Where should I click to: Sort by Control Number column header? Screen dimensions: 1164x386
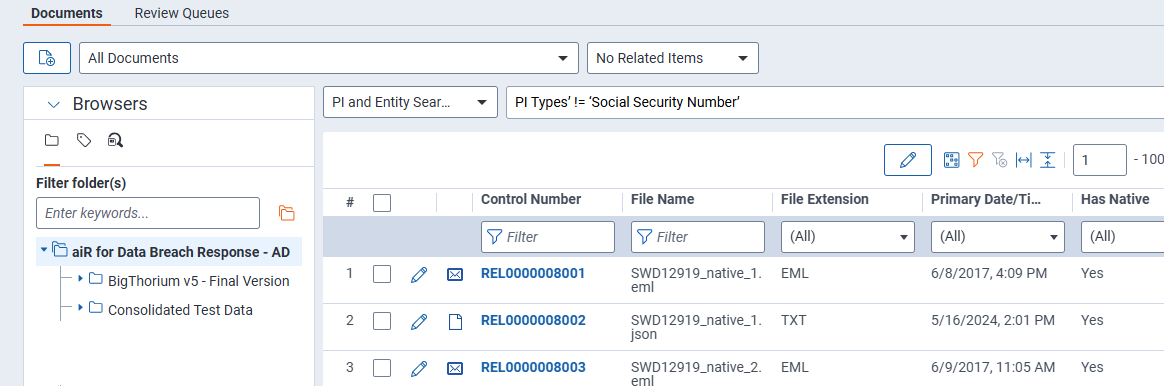[x=531, y=199]
